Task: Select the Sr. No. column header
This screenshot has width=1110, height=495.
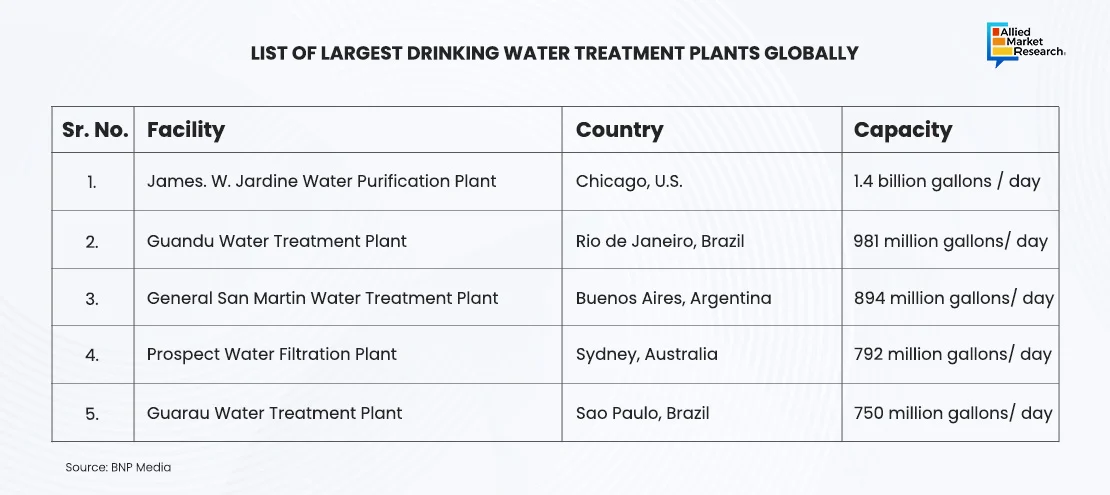Action: click(92, 130)
